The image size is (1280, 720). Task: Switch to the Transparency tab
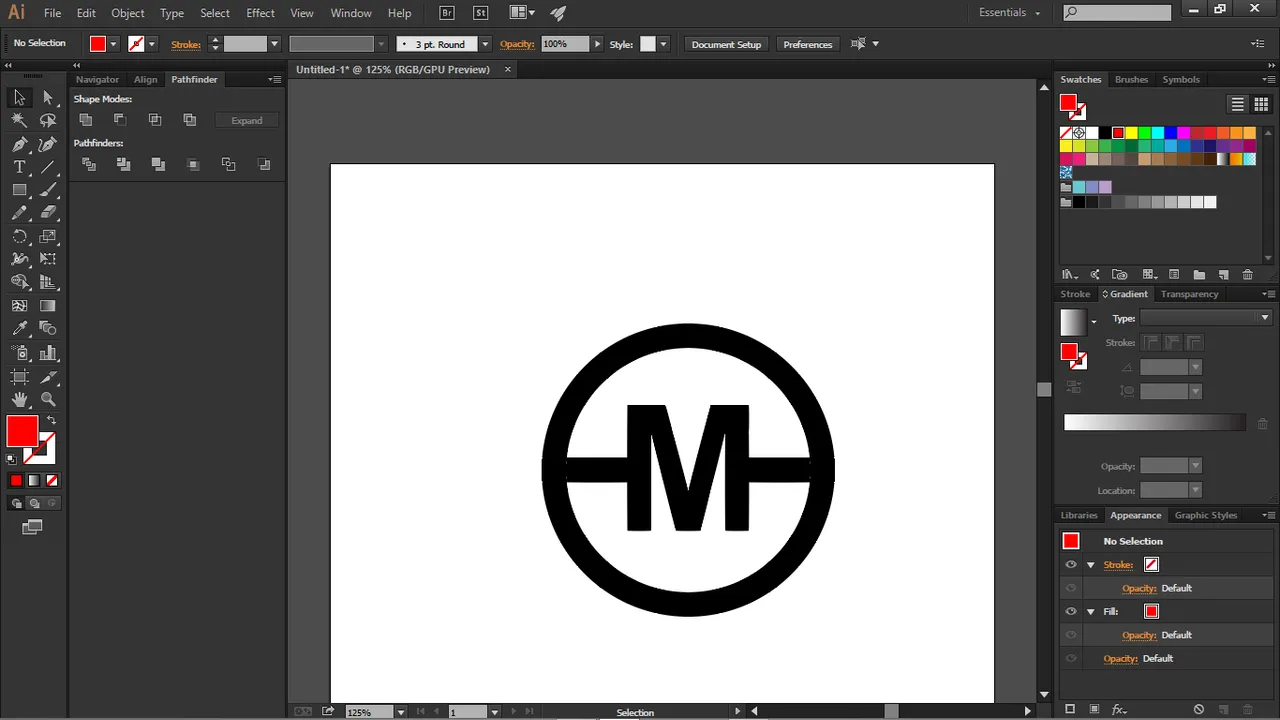[x=1189, y=294]
